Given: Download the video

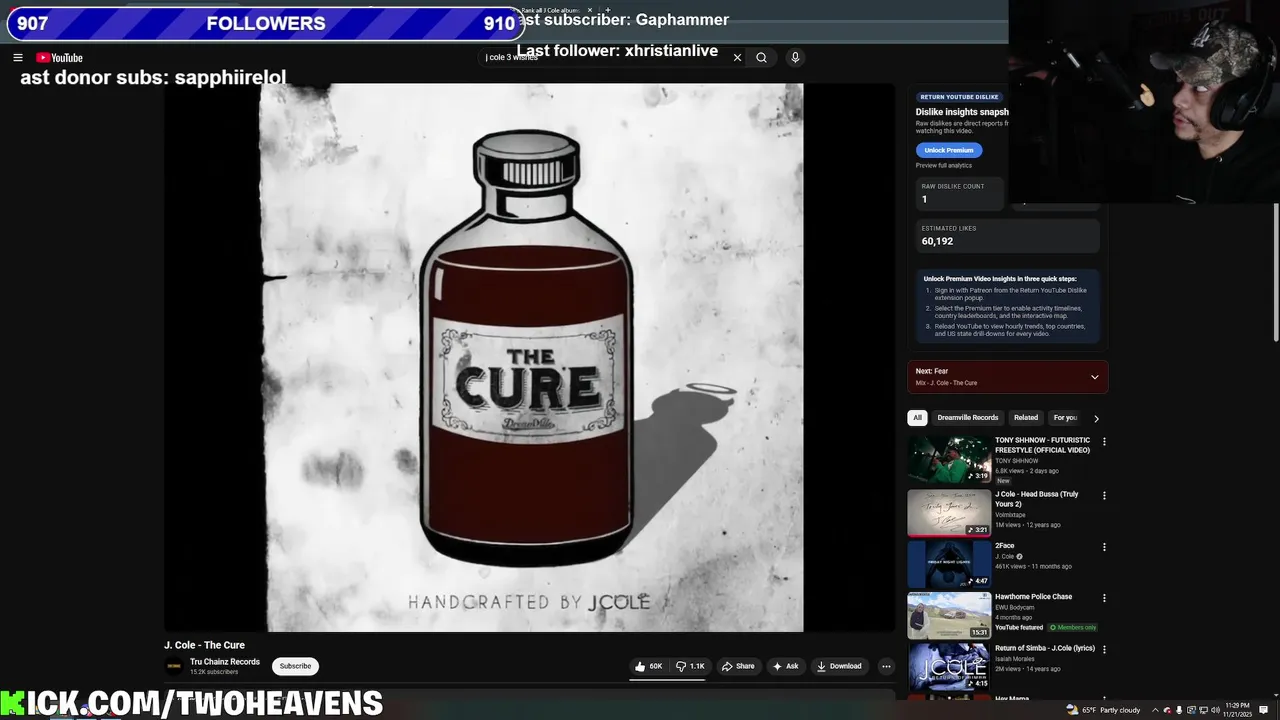Looking at the screenshot, I should coord(839,666).
